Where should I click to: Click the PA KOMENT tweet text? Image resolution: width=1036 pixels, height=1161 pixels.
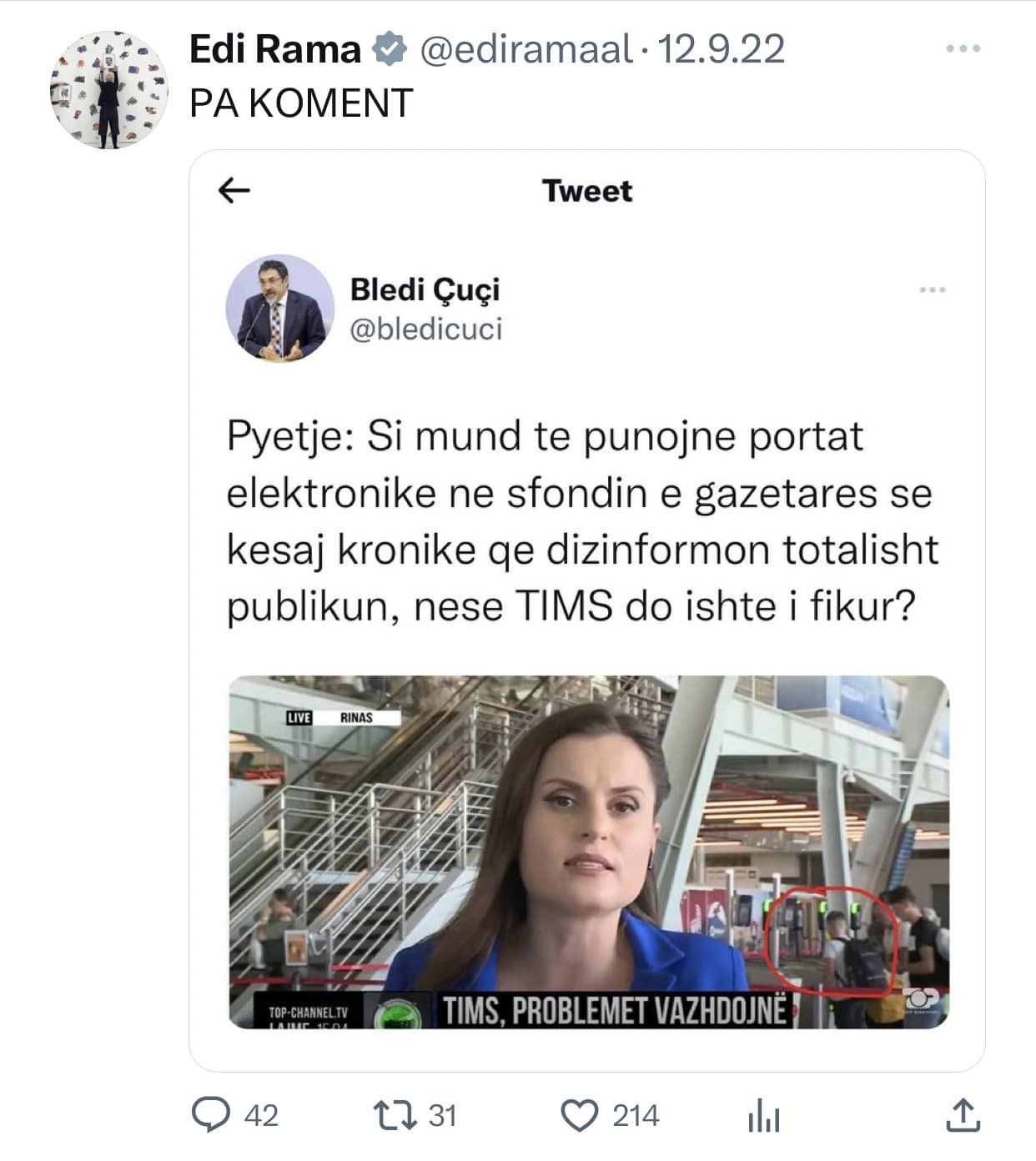pos(301,103)
